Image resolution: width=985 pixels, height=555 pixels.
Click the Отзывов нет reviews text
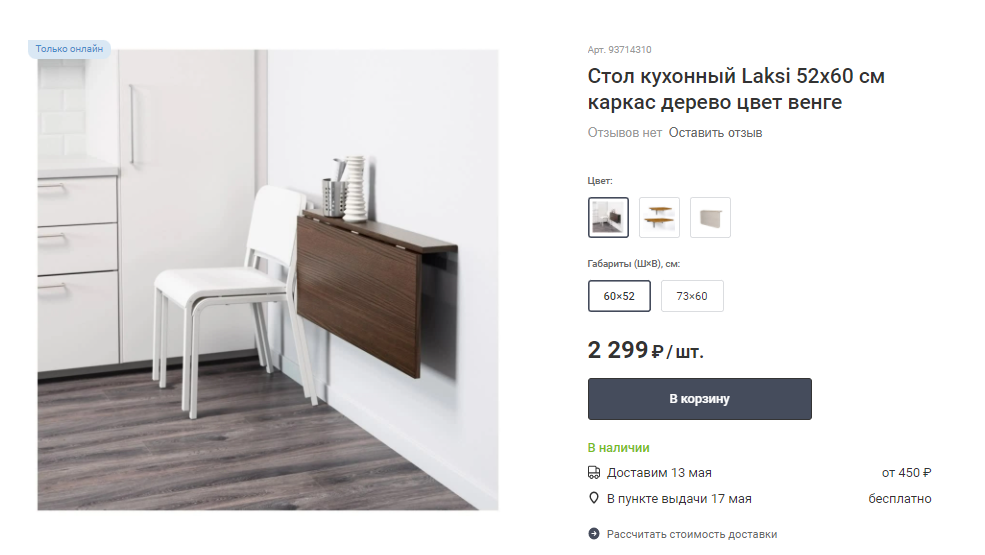[624, 133]
